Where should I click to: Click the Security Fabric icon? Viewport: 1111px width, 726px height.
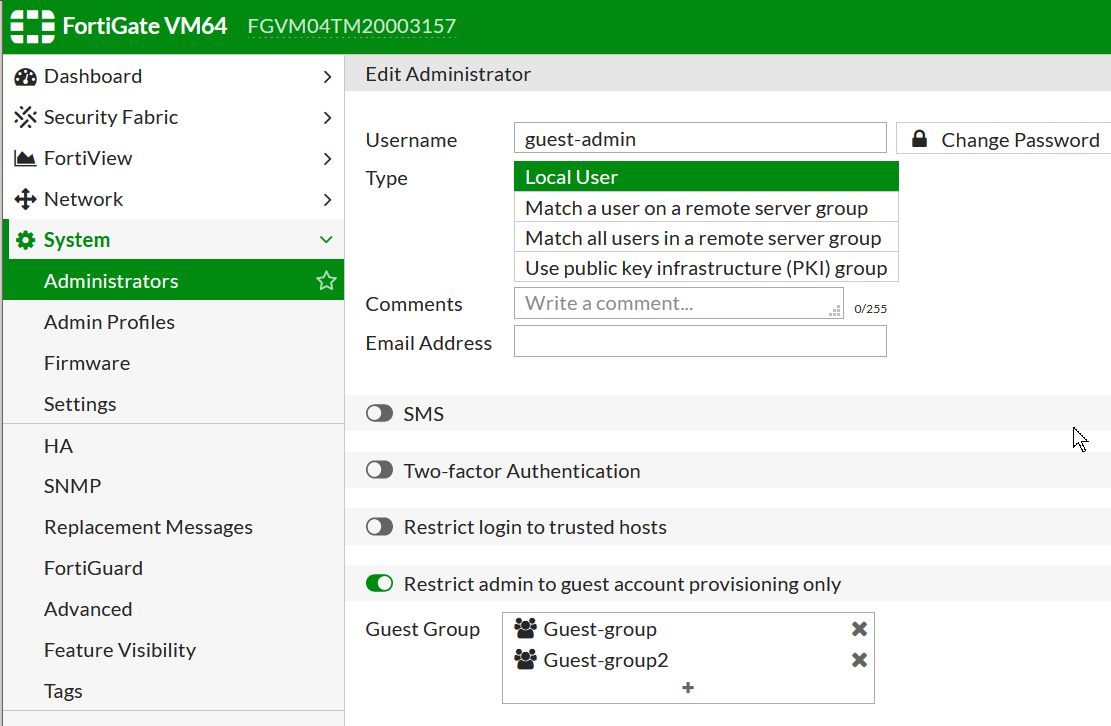pyautogui.click(x=26, y=118)
